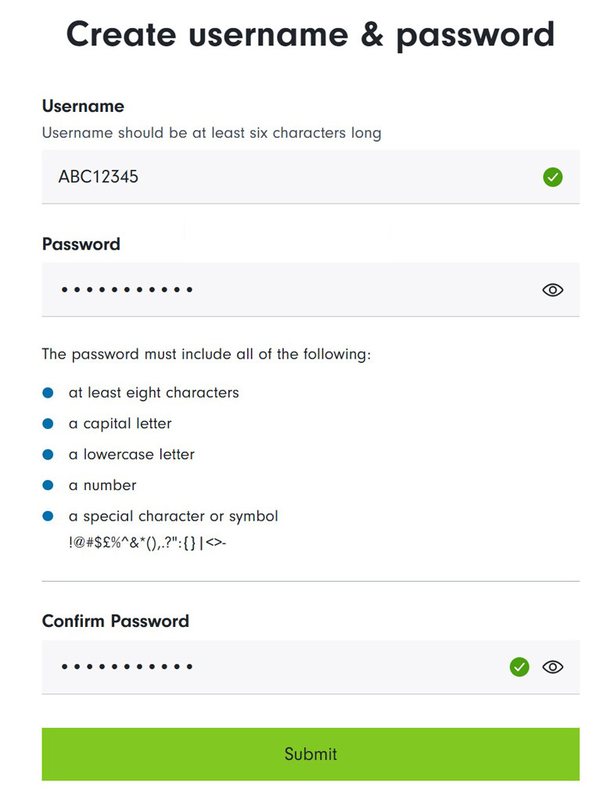Screen dimensions: 614x800
Task: Click the username six characters hint text
Action: [x=211, y=132]
